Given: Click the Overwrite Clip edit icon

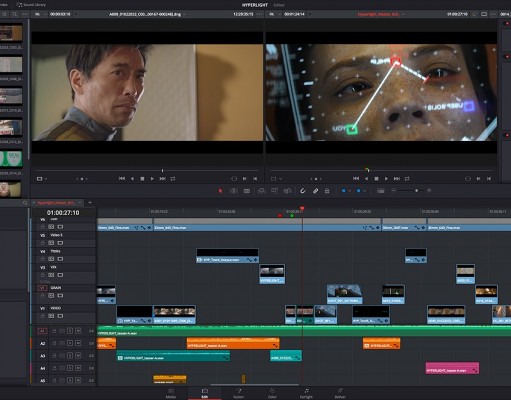Looking at the screenshot, I should click(274, 191).
